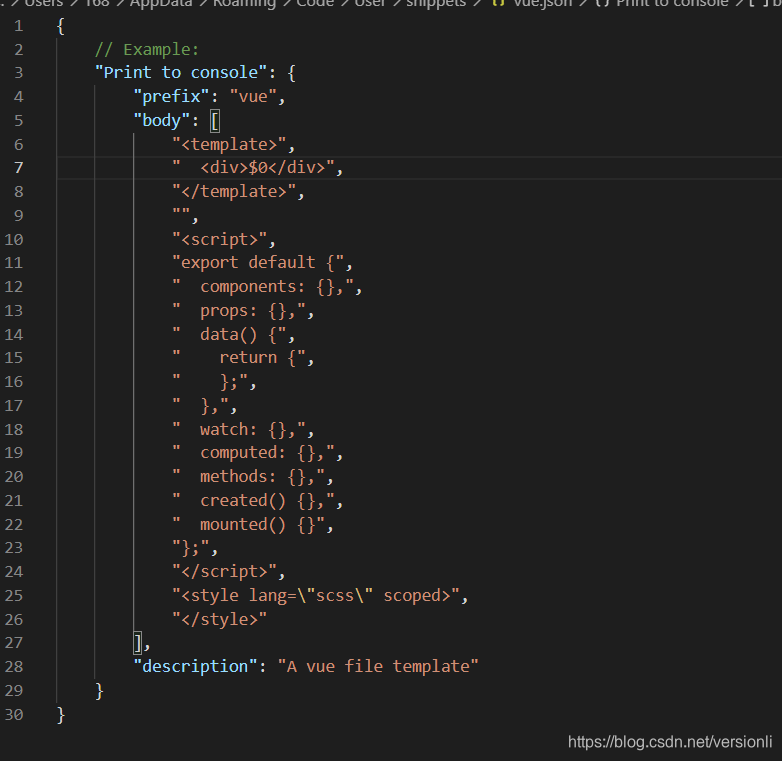Image resolution: width=782 pixels, height=761 pixels.
Task: Click the "vue" prefix value
Action: pyautogui.click(x=253, y=96)
